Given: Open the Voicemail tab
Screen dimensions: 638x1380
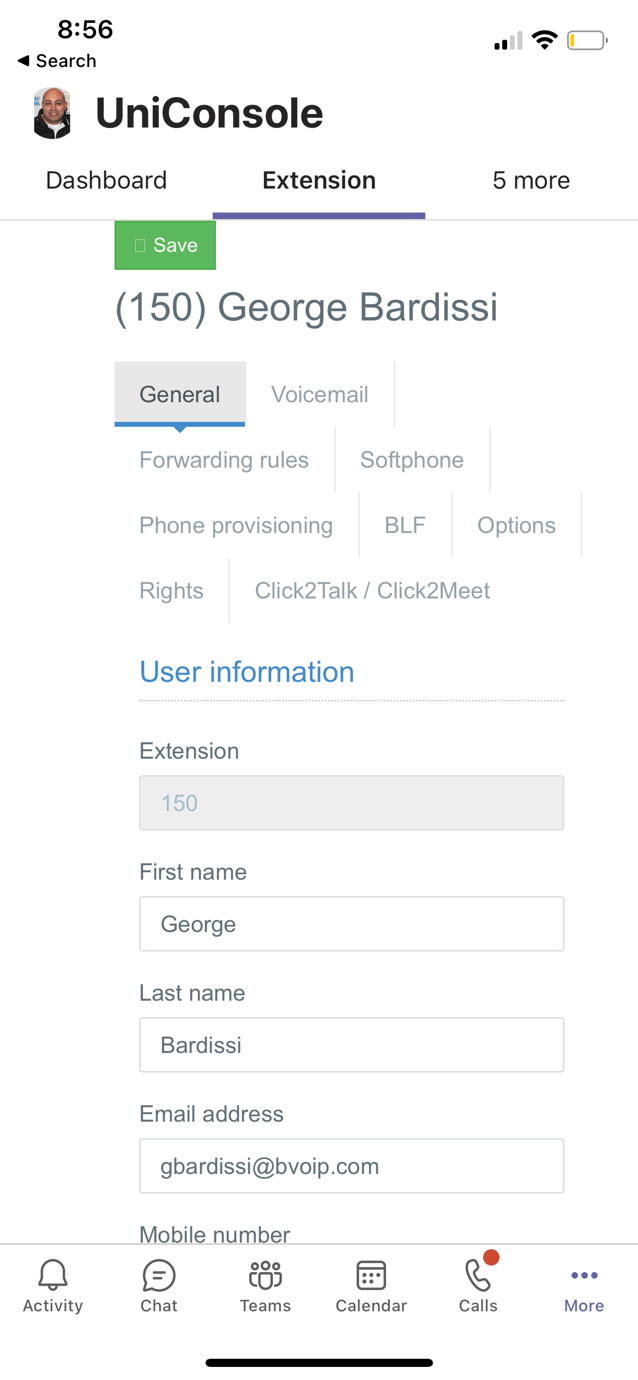Looking at the screenshot, I should tap(320, 394).
